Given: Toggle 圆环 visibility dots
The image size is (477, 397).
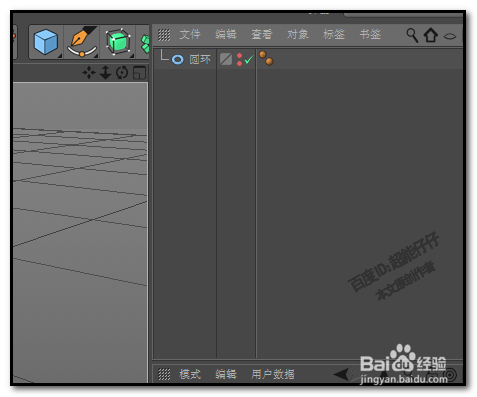Looking at the screenshot, I should [239, 59].
